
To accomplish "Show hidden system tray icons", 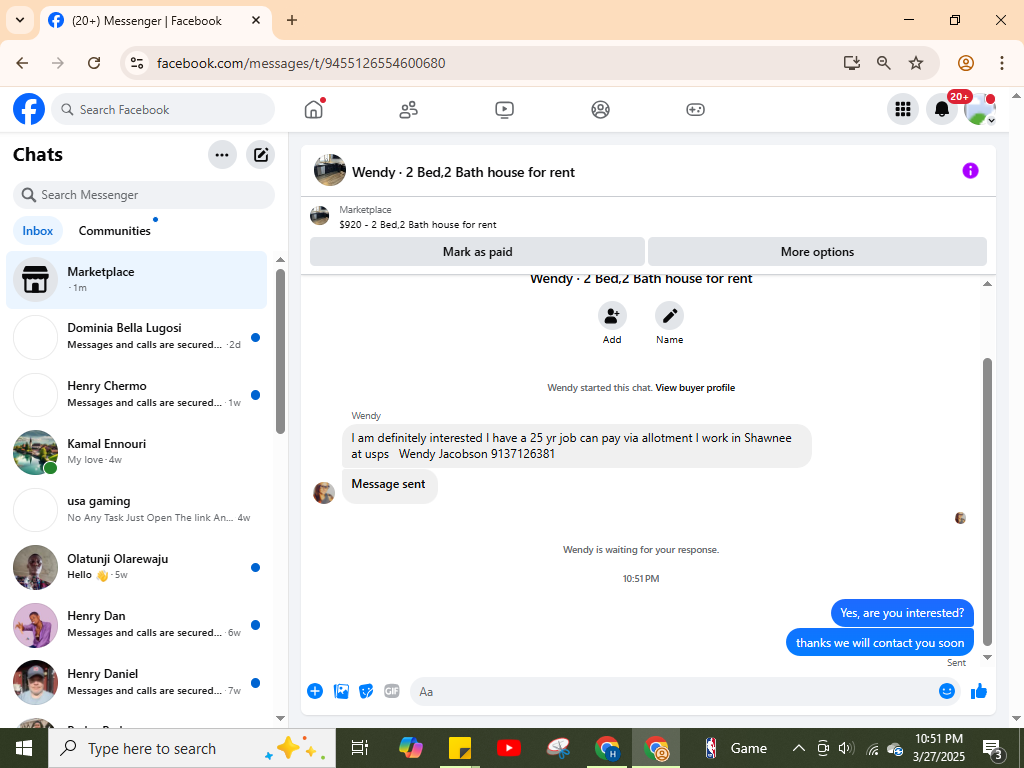I will [798, 748].
